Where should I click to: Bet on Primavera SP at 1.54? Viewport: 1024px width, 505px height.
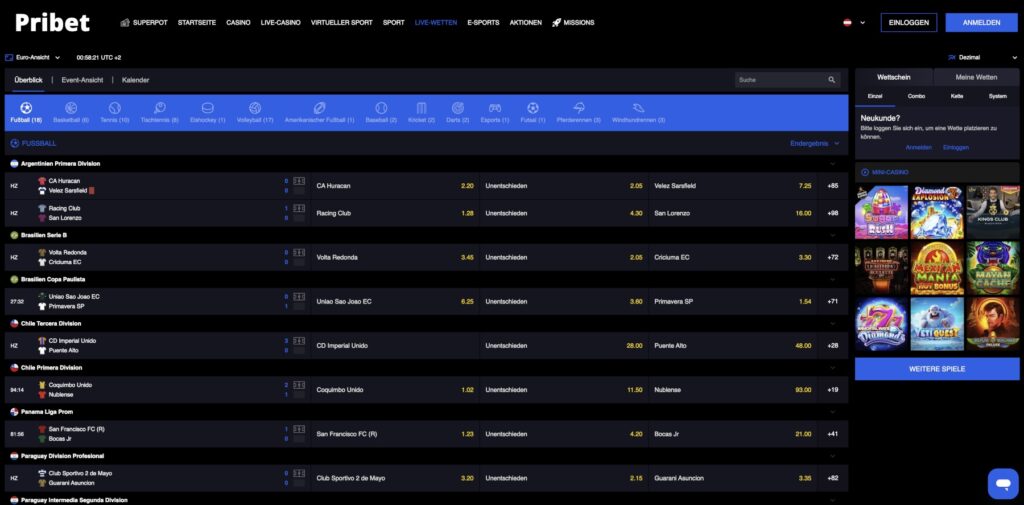(733, 302)
